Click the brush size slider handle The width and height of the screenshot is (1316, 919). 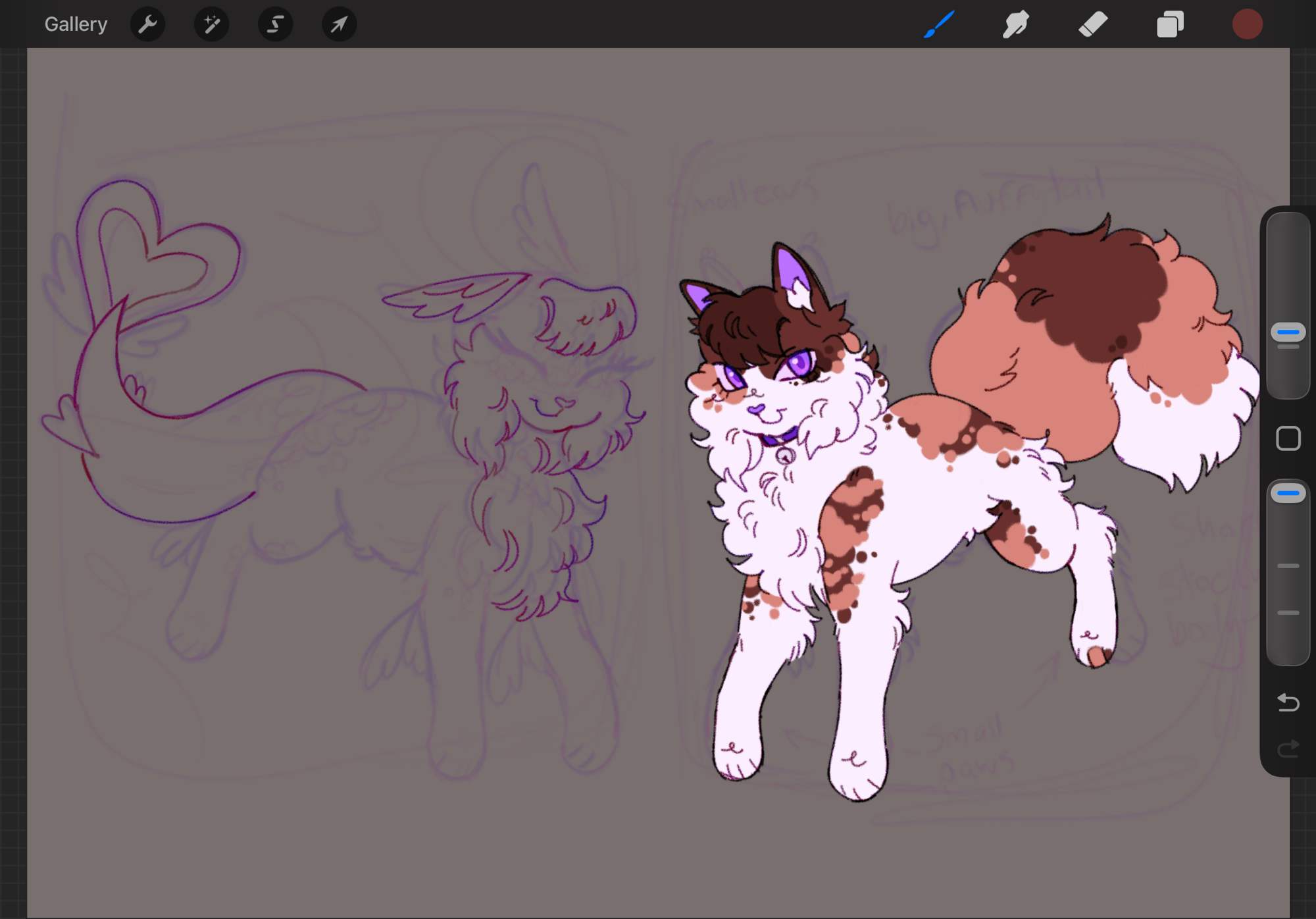point(1288,332)
